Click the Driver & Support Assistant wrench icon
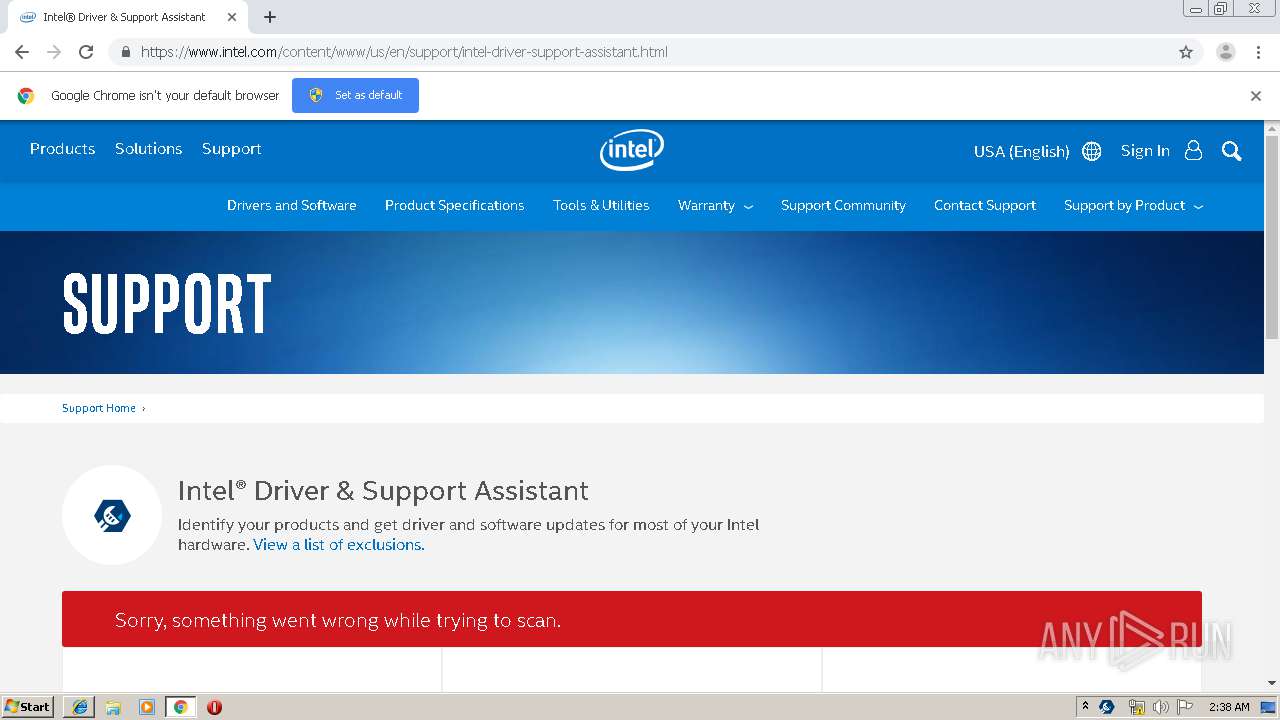Viewport: 1280px width, 720px height. tap(112, 516)
